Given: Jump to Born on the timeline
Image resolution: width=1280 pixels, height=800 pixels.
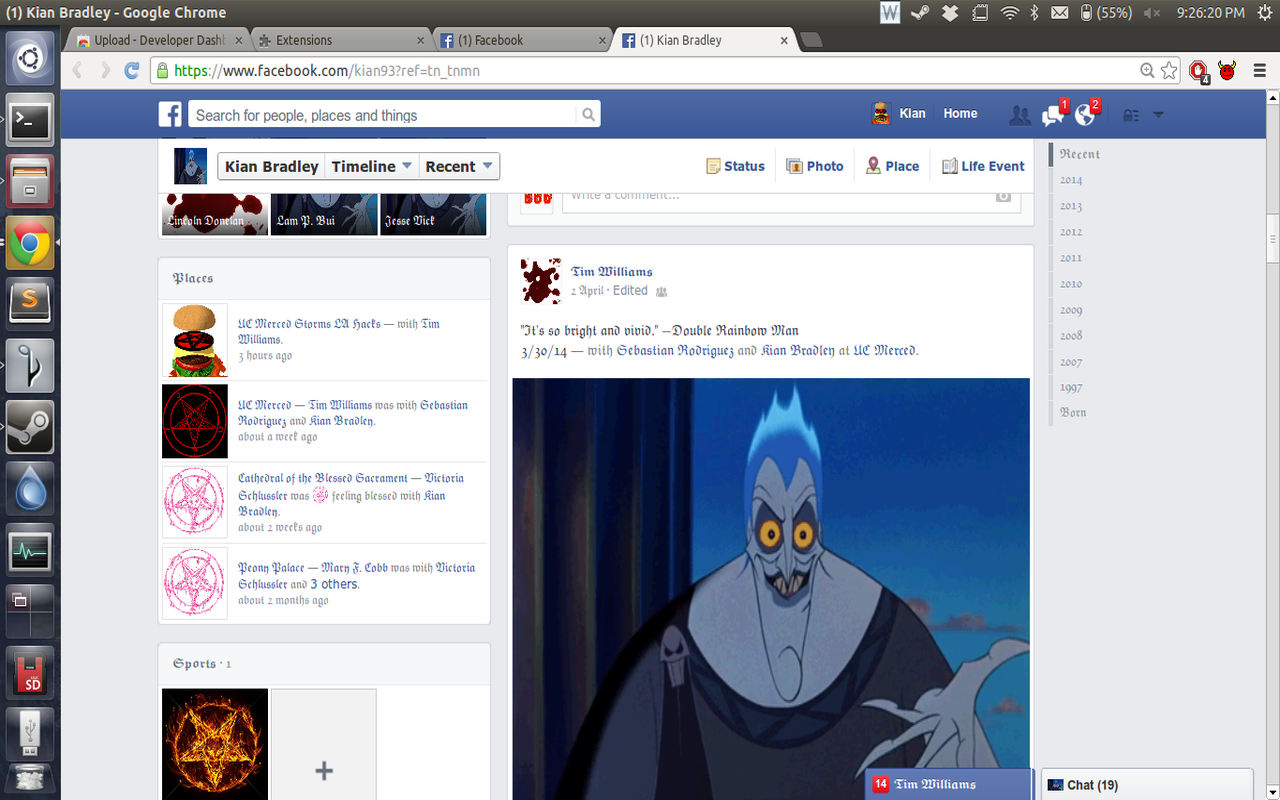Looking at the screenshot, I should pos(1073,412).
